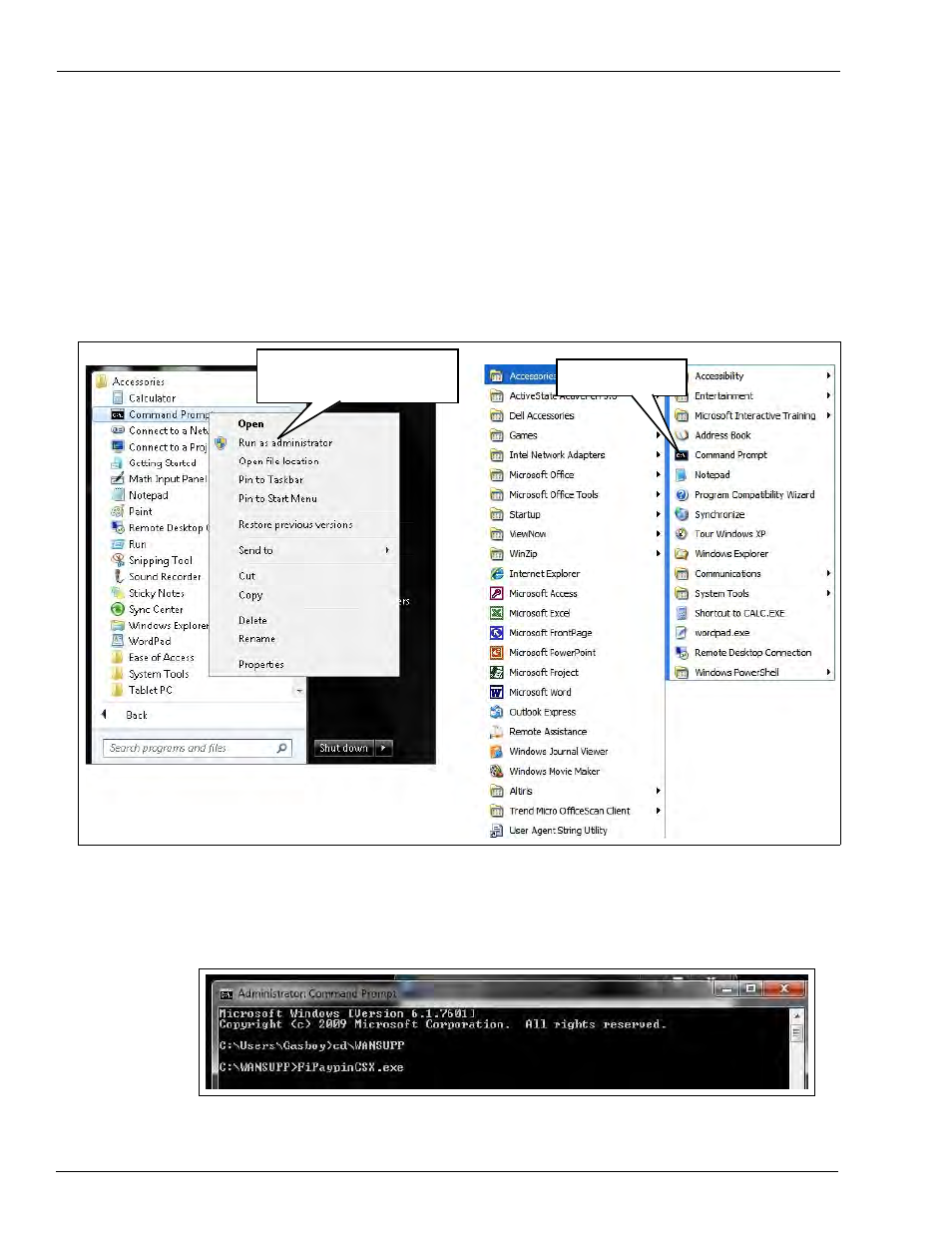The height and width of the screenshot is (1233, 952).
Task: Click Back in the Start menu
Action: pyautogui.click(x=137, y=715)
